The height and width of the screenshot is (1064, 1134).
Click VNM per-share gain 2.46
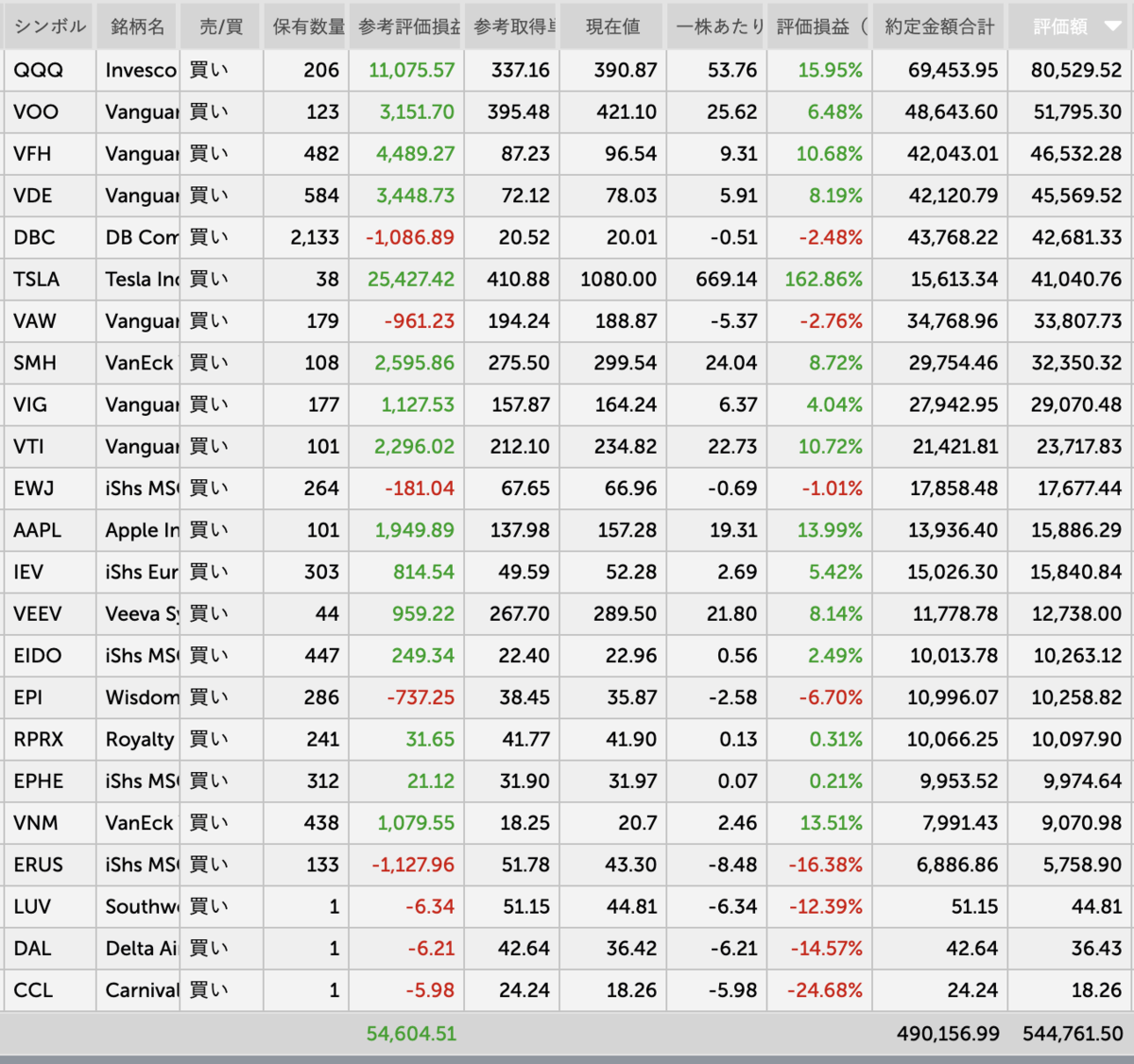click(737, 823)
